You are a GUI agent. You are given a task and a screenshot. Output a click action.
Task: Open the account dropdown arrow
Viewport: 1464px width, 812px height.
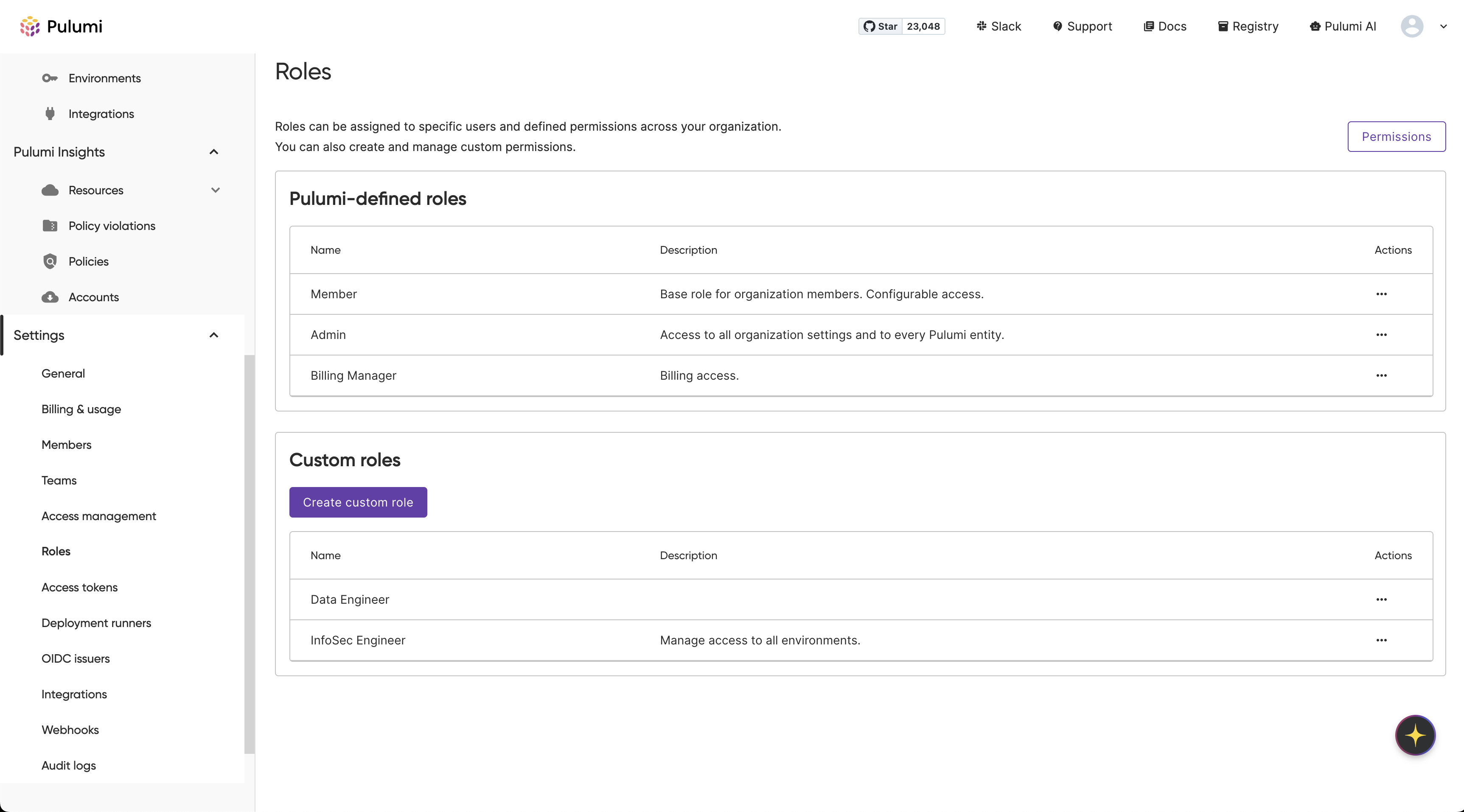click(1444, 26)
